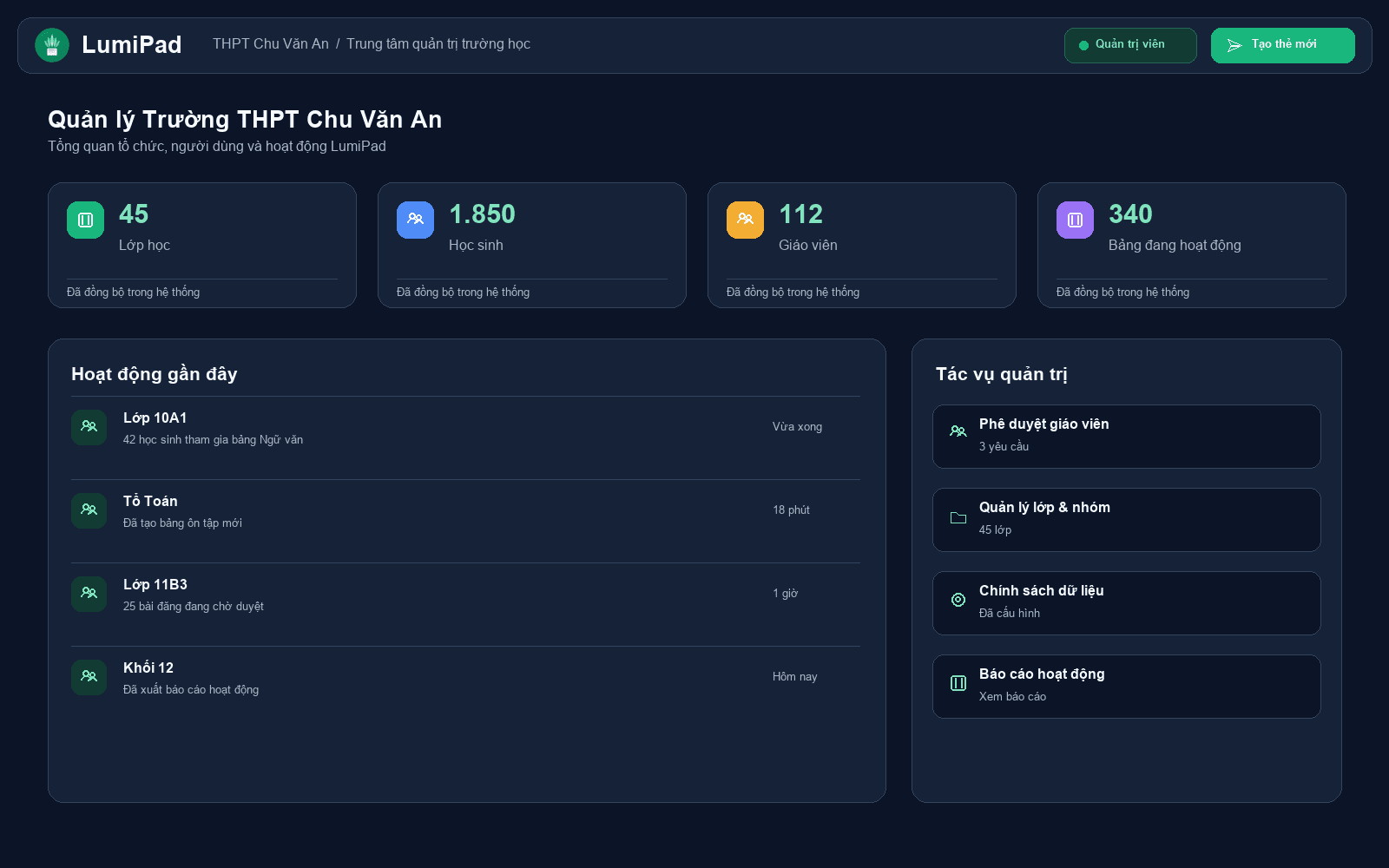Image resolution: width=1389 pixels, height=868 pixels.
Task: Select the Khối 12 activity title
Action: click(x=148, y=668)
